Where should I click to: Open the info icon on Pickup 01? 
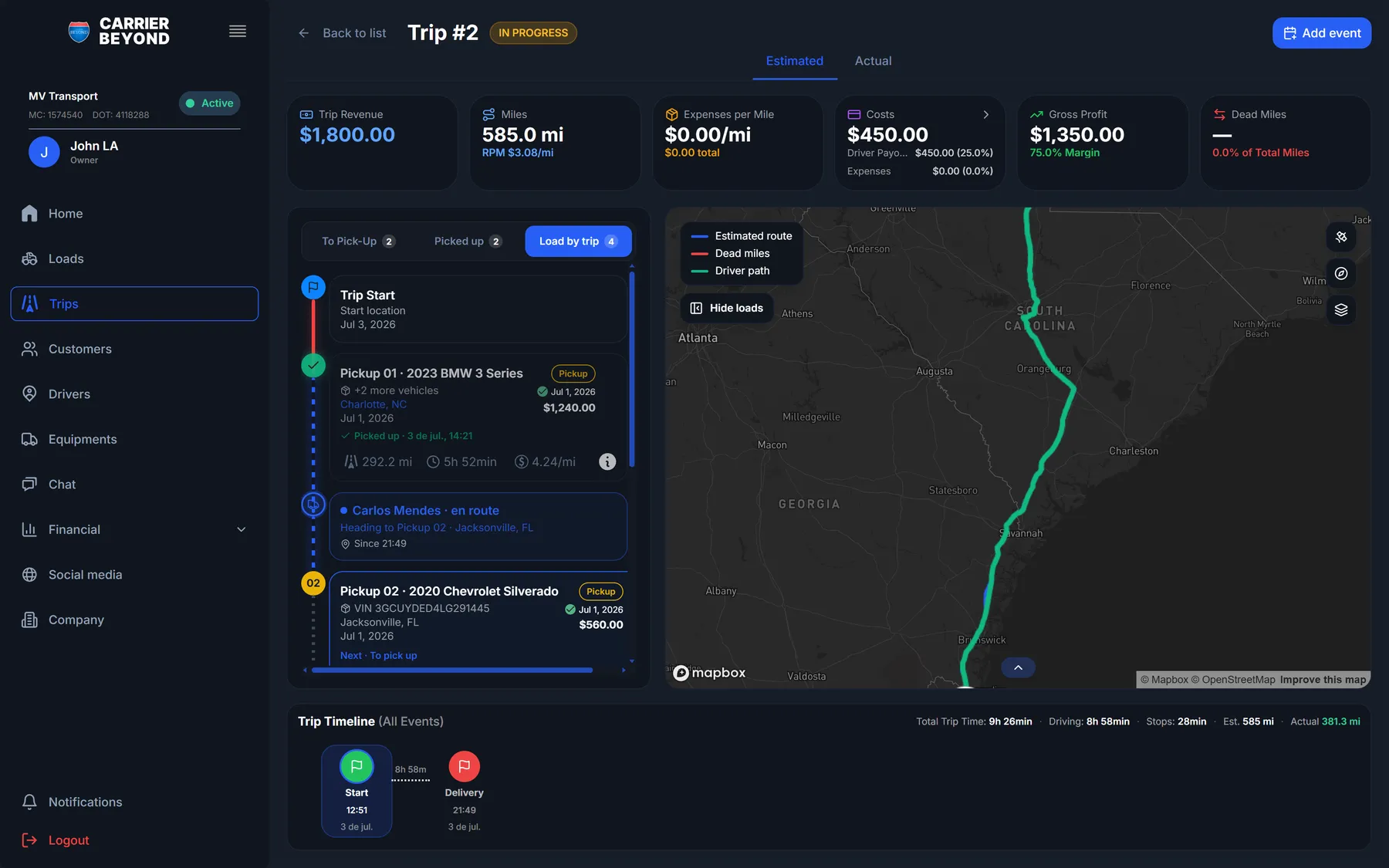(607, 461)
